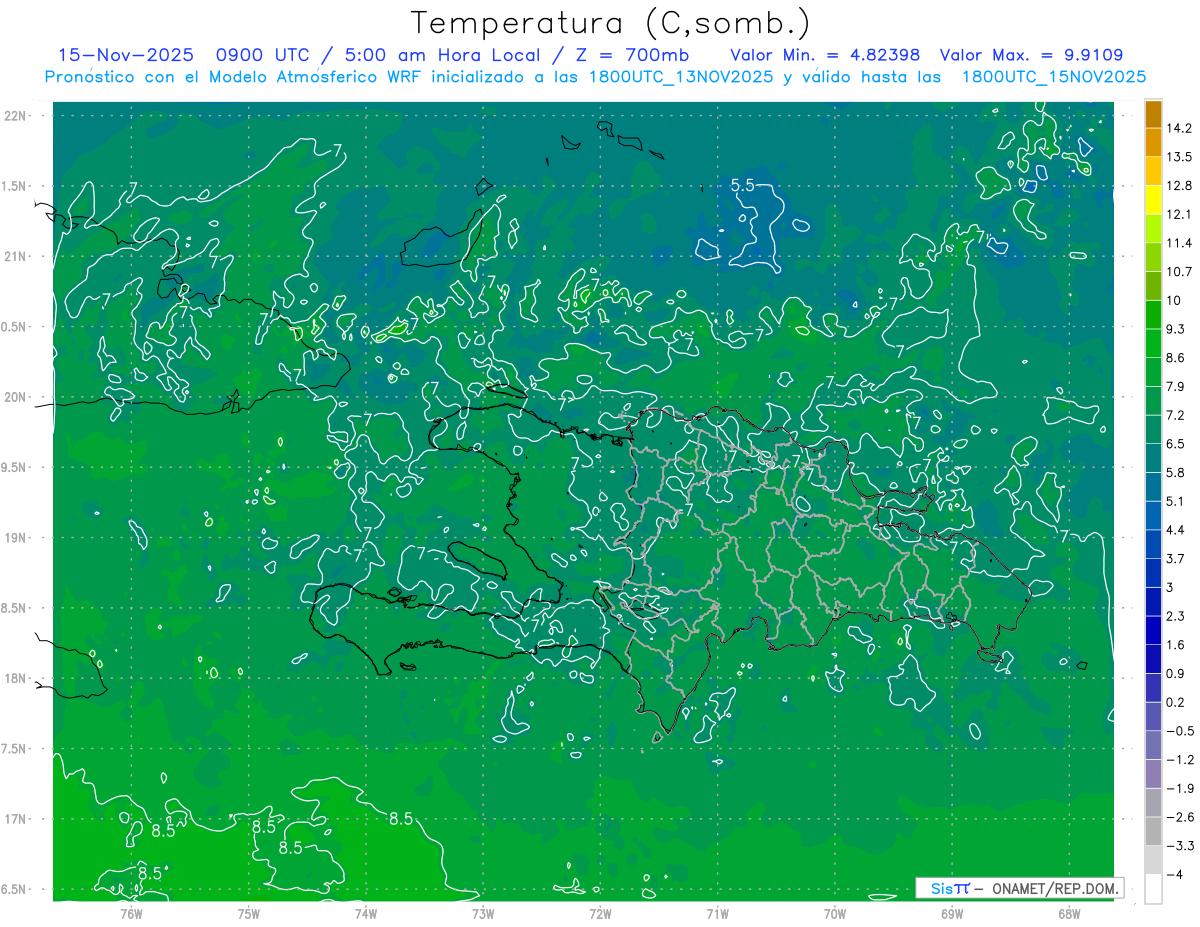Click the title "Temperatura (C,somb.)"
The image size is (1200, 927).
point(611,23)
